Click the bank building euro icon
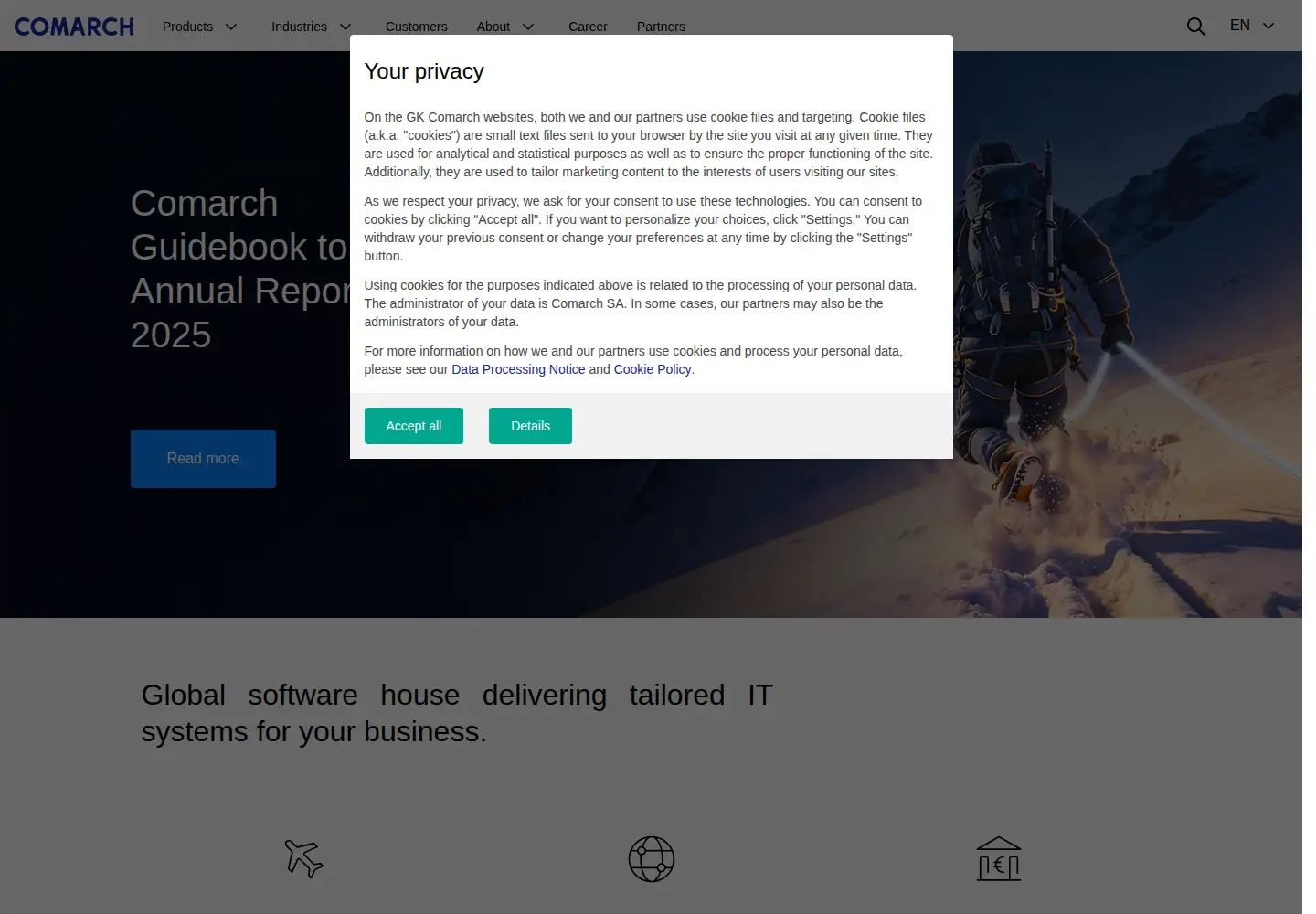Viewport: 1316px width, 914px height. [999, 859]
